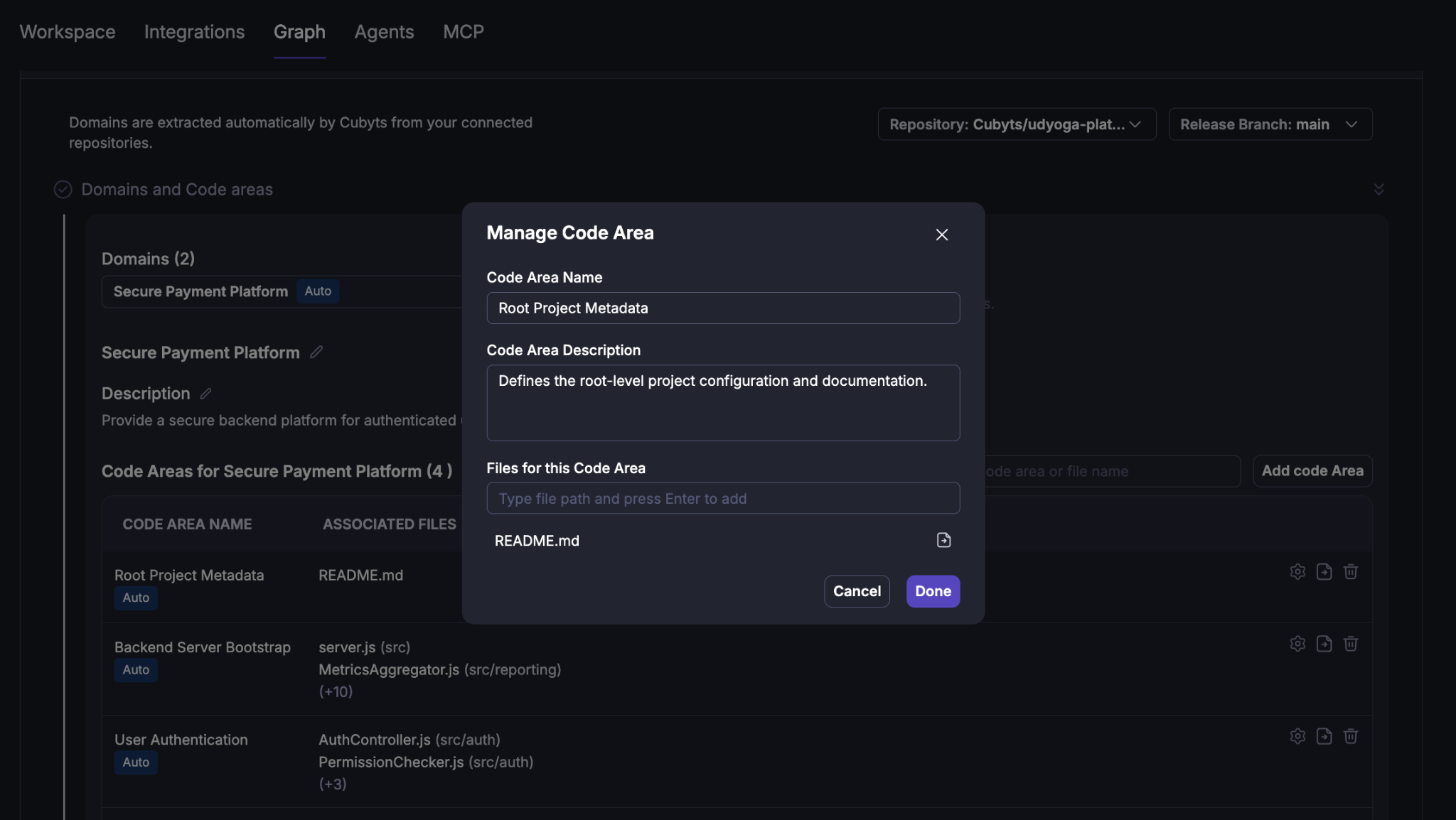Open settings gear for User Authentication row
This screenshot has width=1456, height=820.
coord(1297,736)
